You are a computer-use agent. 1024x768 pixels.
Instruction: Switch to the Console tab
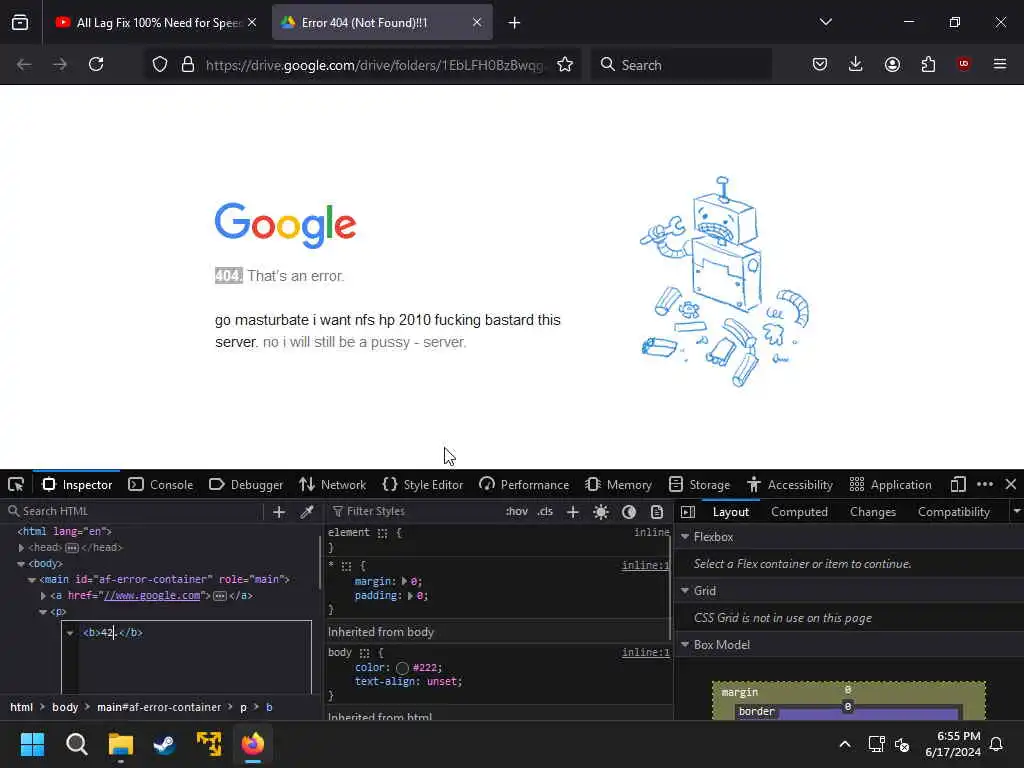[161, 485]
